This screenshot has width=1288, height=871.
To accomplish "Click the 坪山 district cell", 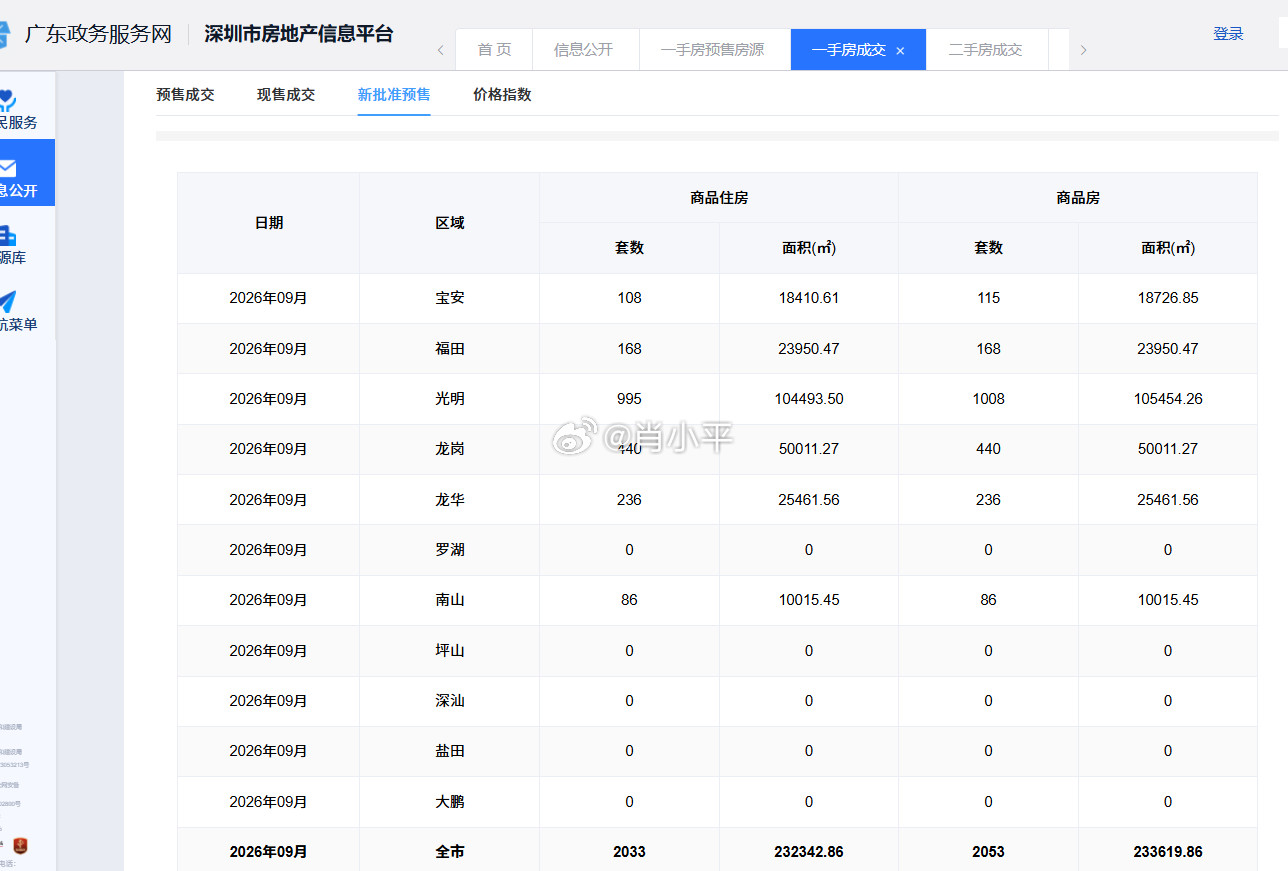I will (x=449, y=651).
